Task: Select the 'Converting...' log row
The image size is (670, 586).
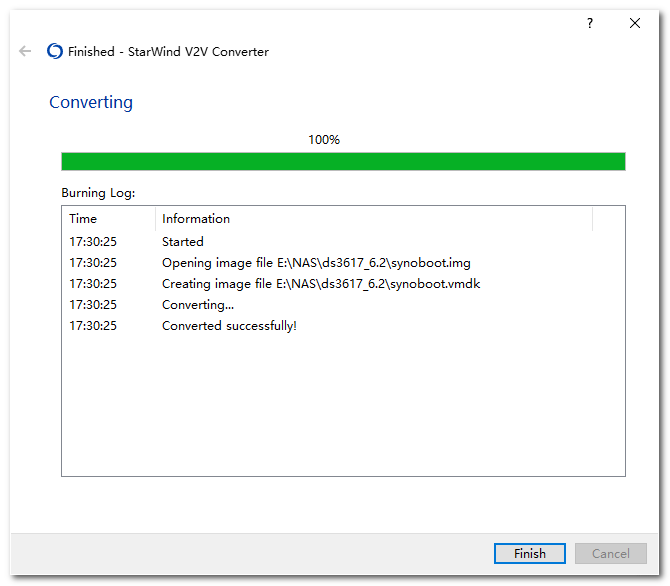Action: pos(343,304)
